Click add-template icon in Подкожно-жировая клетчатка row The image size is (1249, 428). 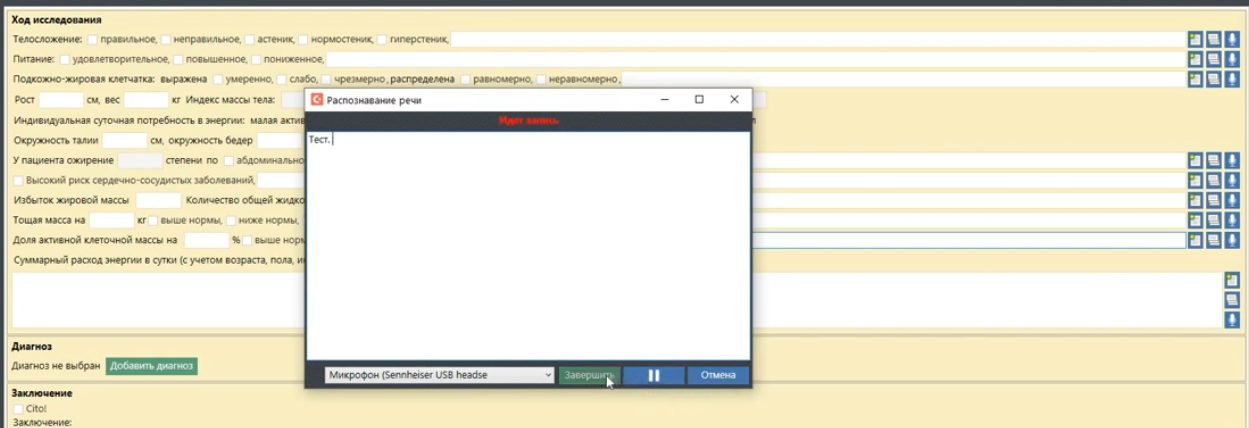coord(1194,79)
